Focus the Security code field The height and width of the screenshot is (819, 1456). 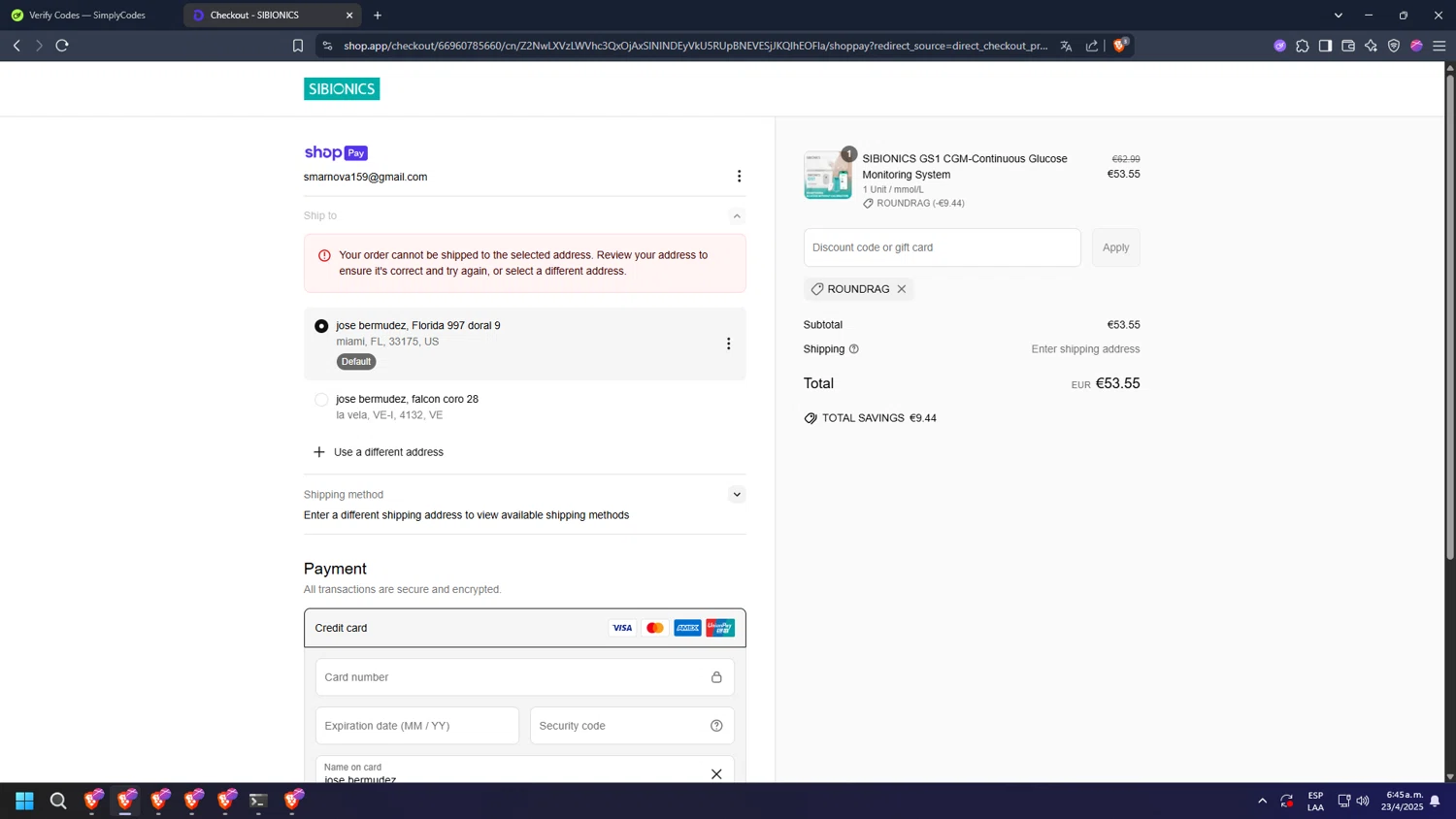632,726
